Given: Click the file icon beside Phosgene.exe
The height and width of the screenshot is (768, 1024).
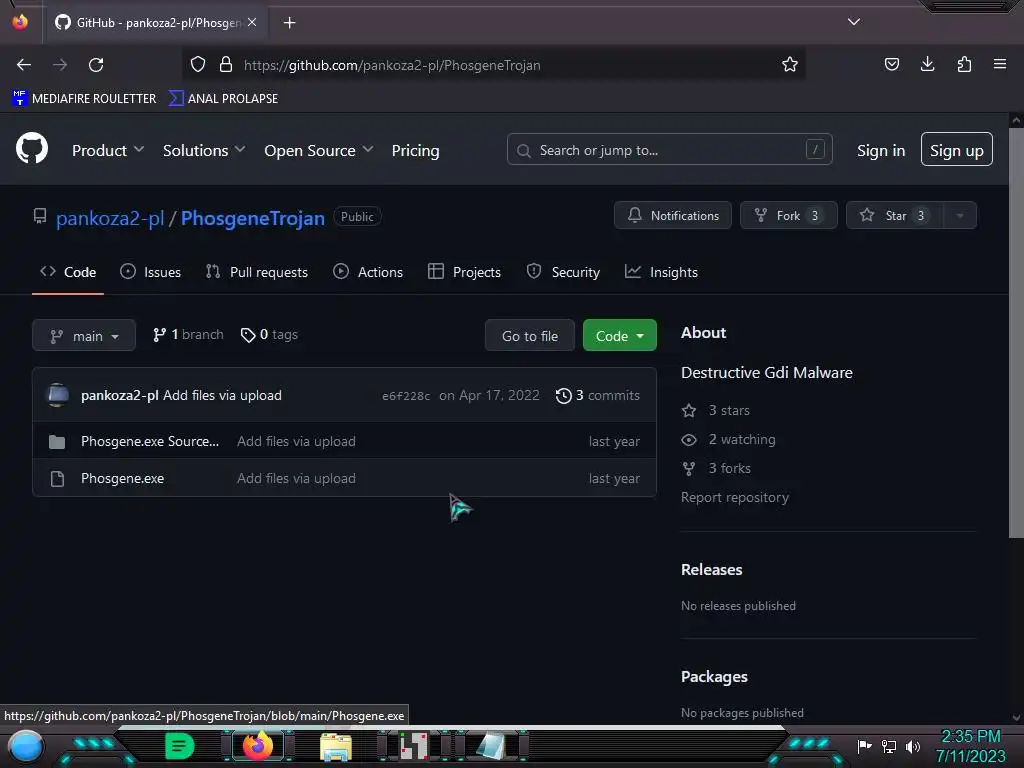Looking at the screenshot, I should pyautogui.click(x=57, y=479).
